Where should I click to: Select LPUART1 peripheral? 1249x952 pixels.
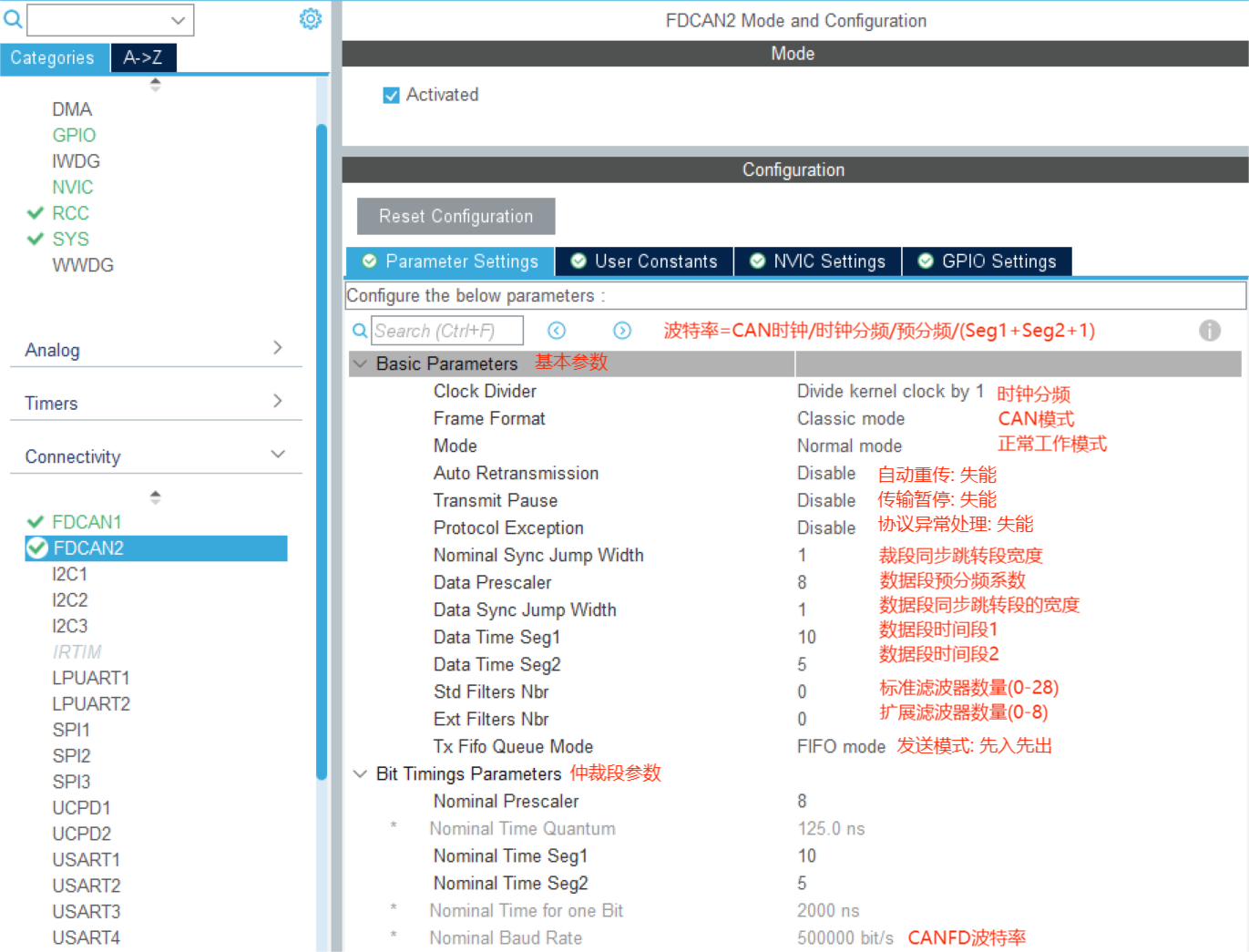(x=91, y=678)
